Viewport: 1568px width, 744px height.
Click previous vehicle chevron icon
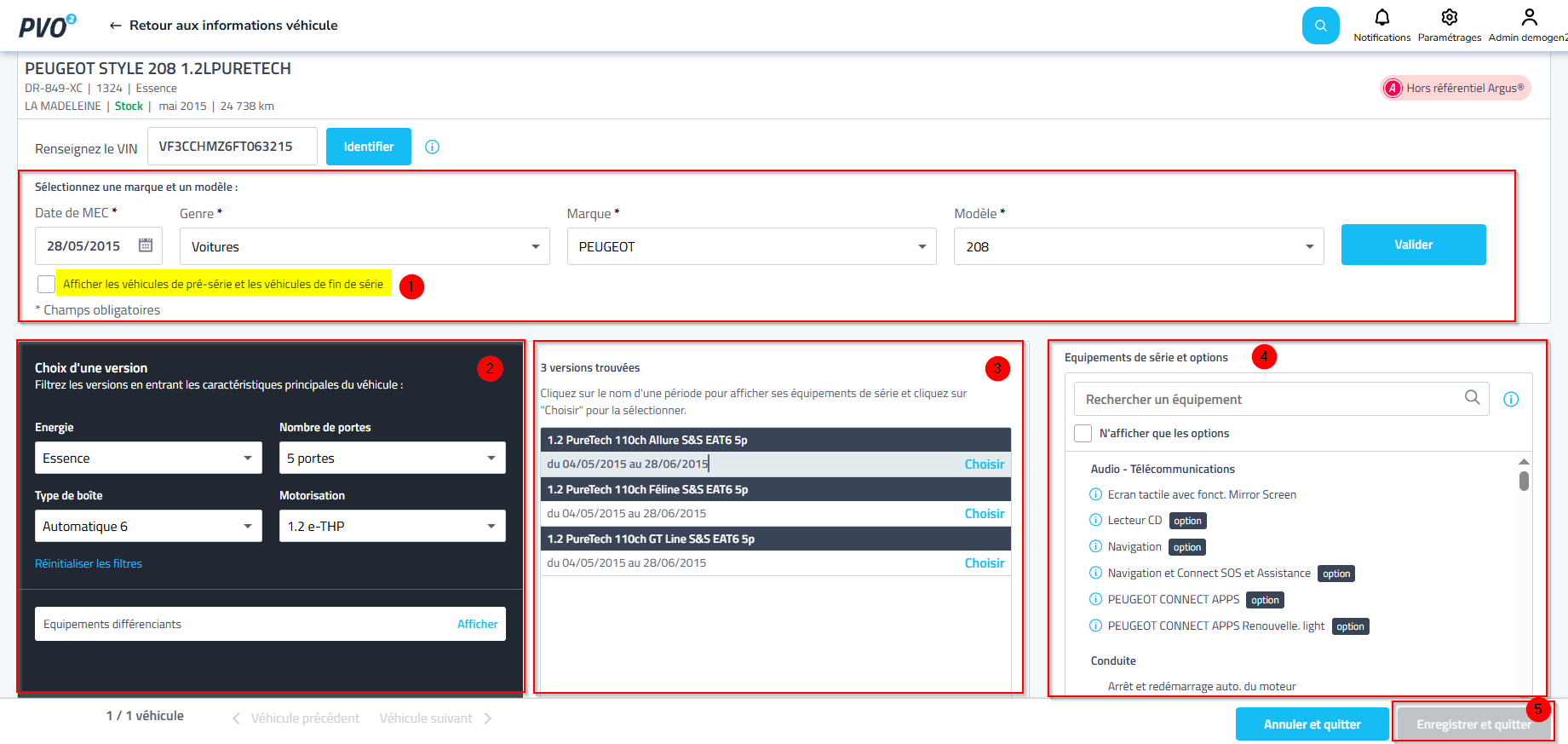coord(236,718)
